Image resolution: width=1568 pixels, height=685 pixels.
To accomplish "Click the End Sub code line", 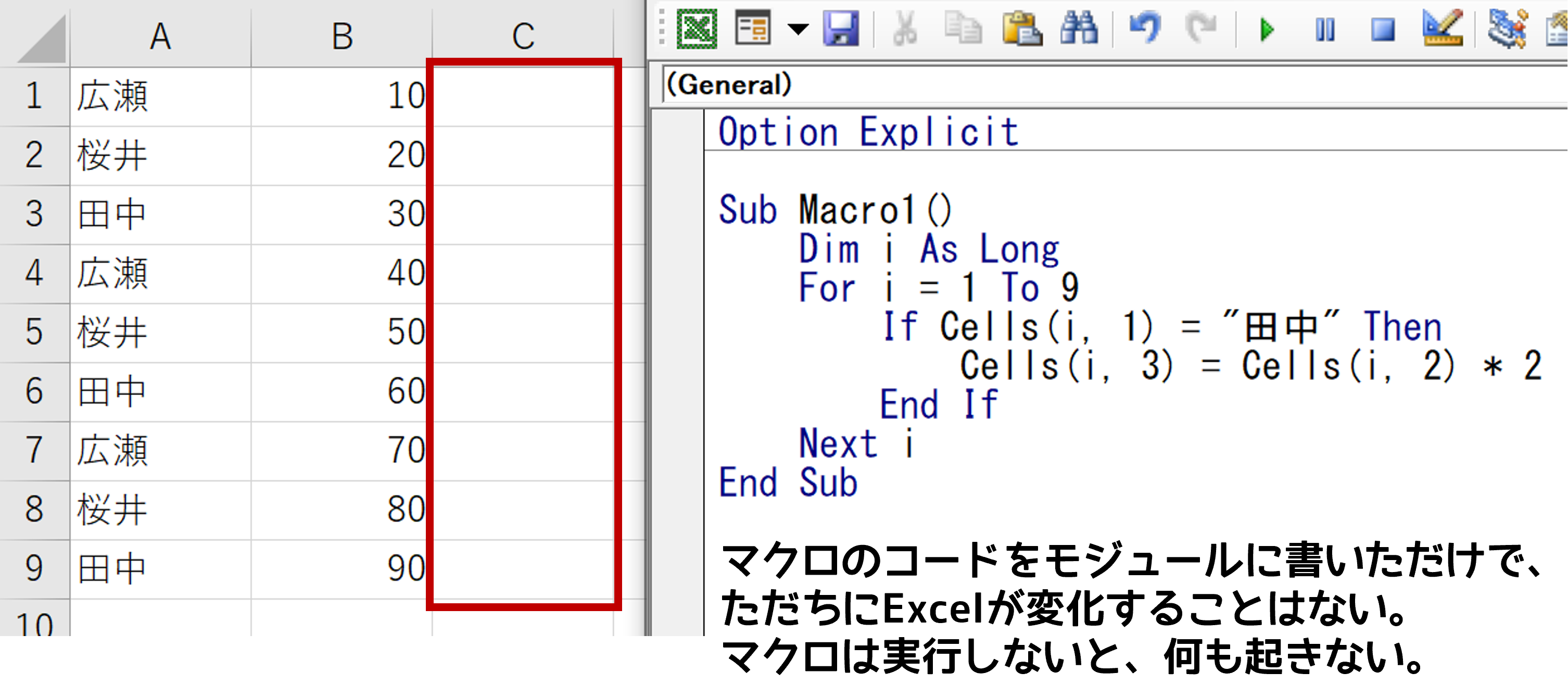I will click(788, 483).
